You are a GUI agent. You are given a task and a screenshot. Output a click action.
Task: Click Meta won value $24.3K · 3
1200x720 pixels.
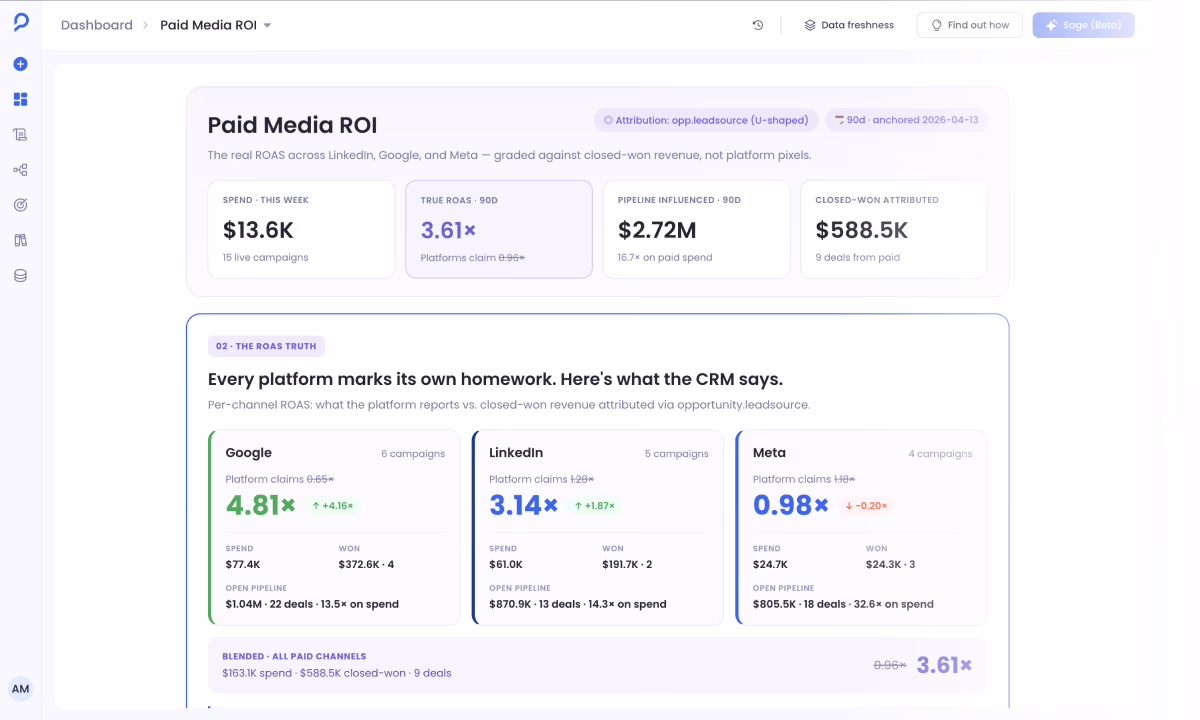point(891,564)
